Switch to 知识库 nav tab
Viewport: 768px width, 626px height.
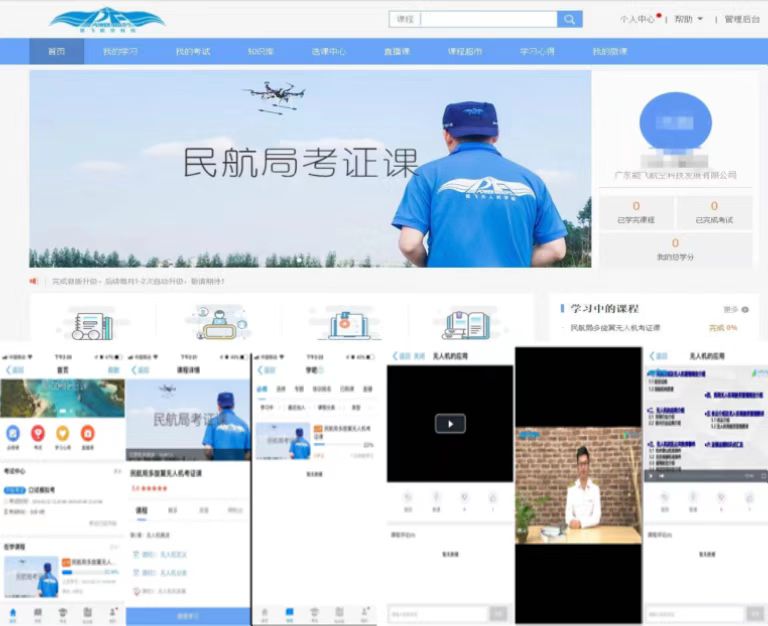[x=261, y=51]
